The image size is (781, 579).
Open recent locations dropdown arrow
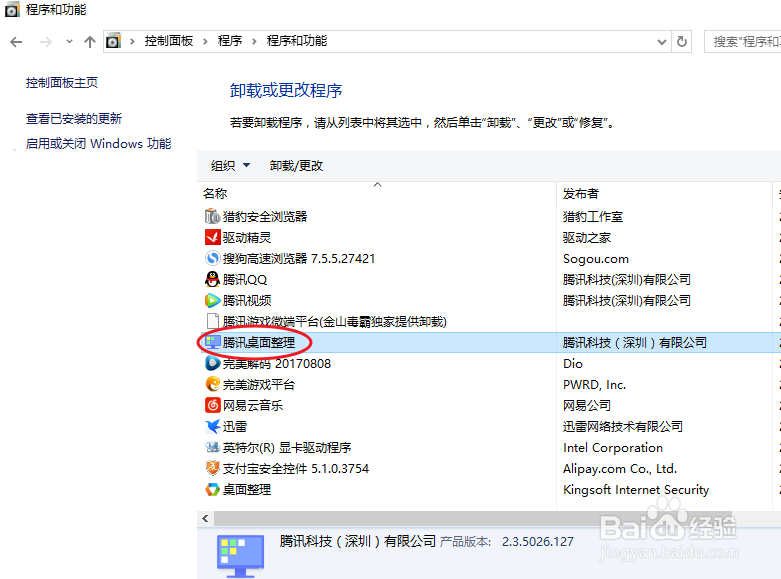click(69, 42)
